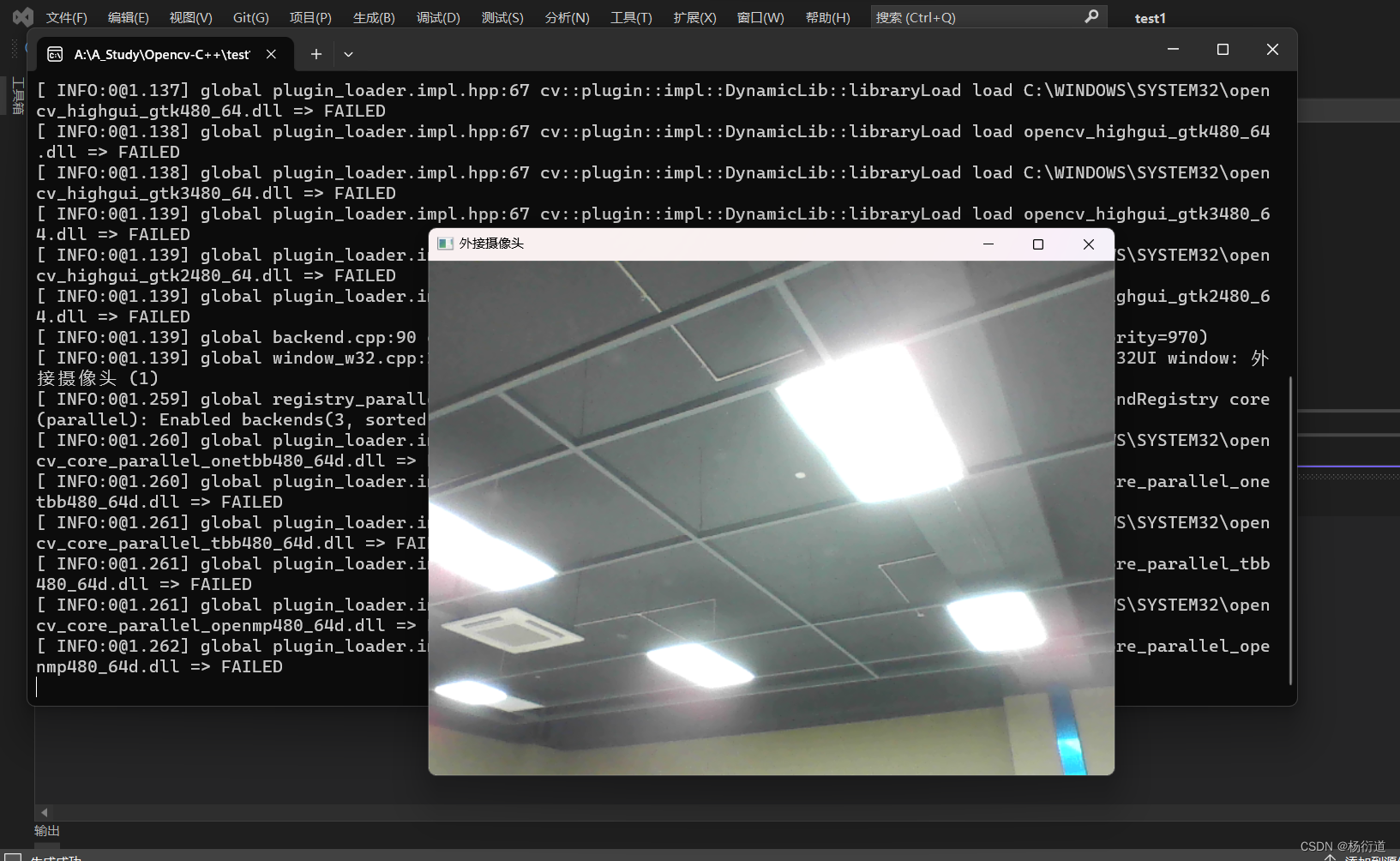Click the plus icon to open a new terminal
This screenshot has height=861, width=1400.
point(315,53)
